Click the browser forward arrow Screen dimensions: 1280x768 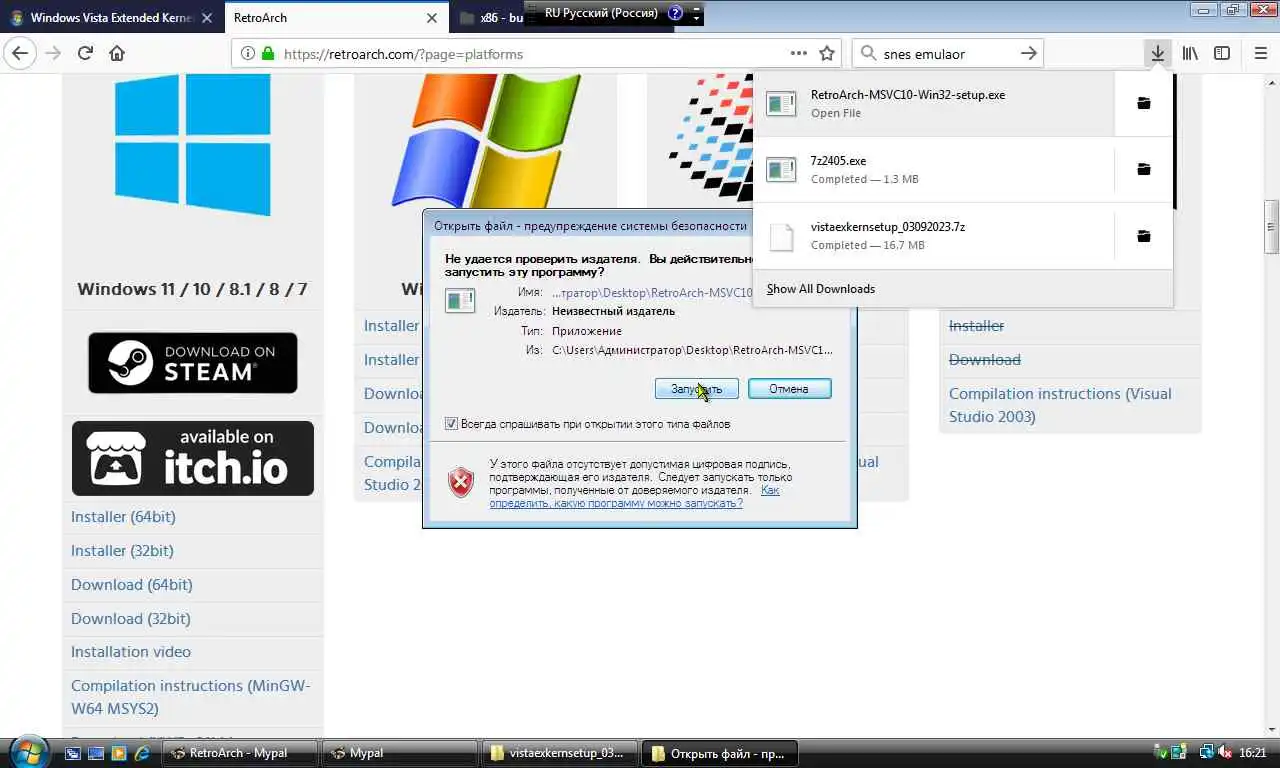point(53,53)
